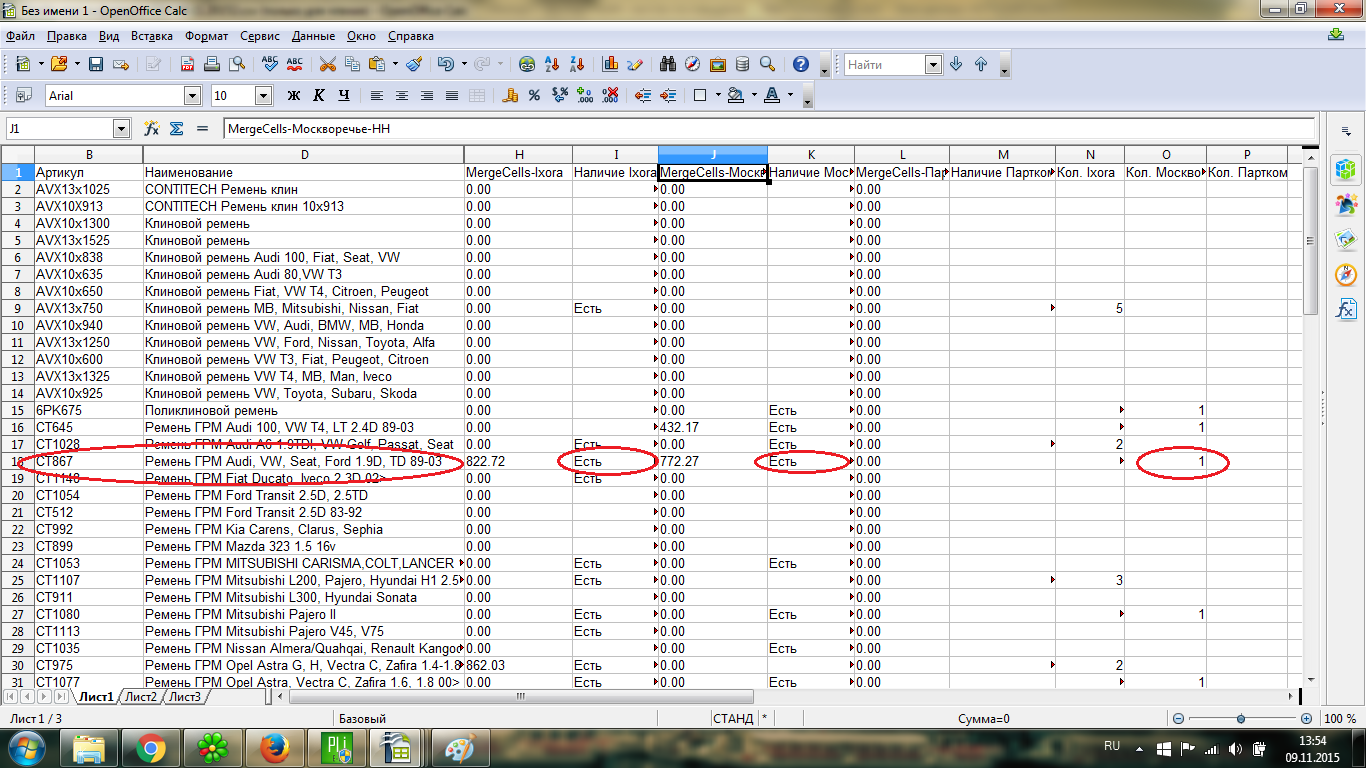Expand the Arial font name dropdown

(x=192, y=95)
